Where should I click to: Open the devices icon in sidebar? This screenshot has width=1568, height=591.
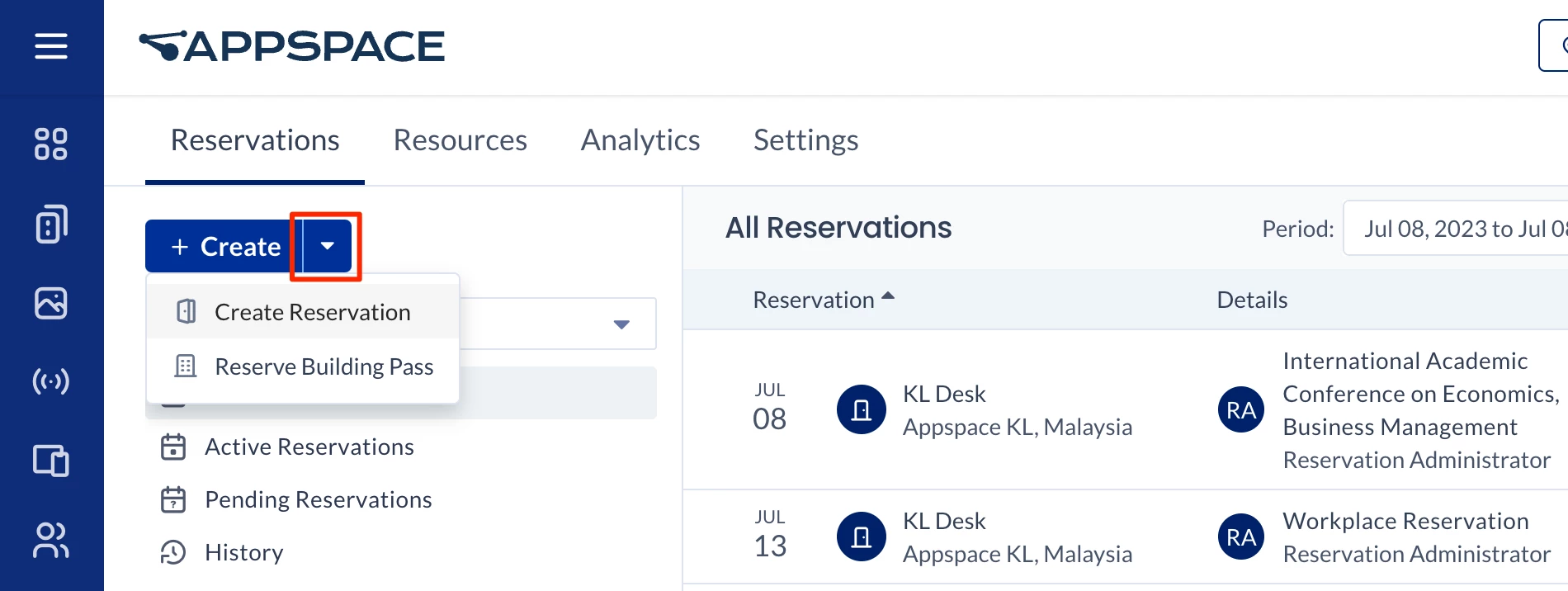(50, 461)
